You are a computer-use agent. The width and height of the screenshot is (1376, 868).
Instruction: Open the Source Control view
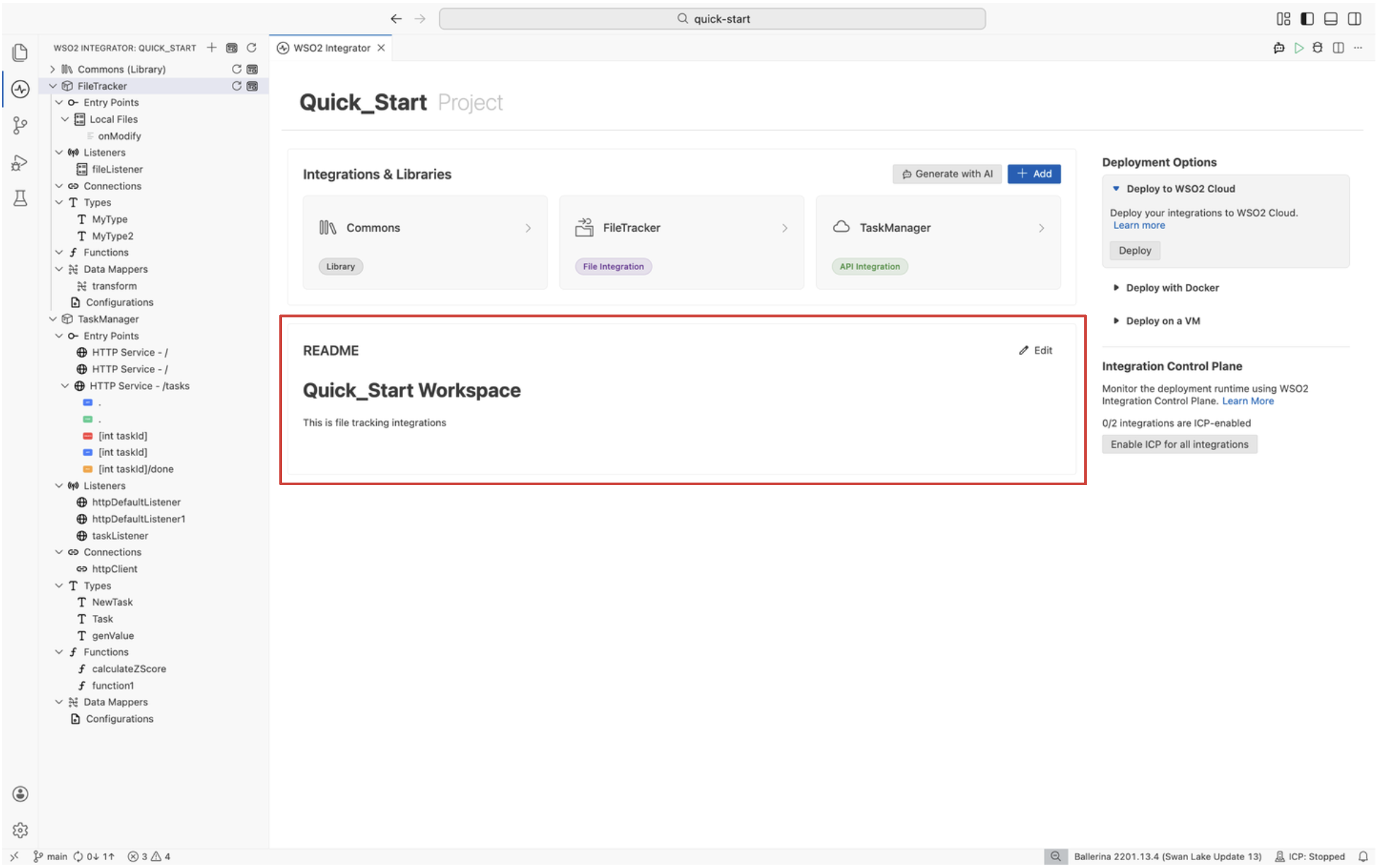(20, 126)
